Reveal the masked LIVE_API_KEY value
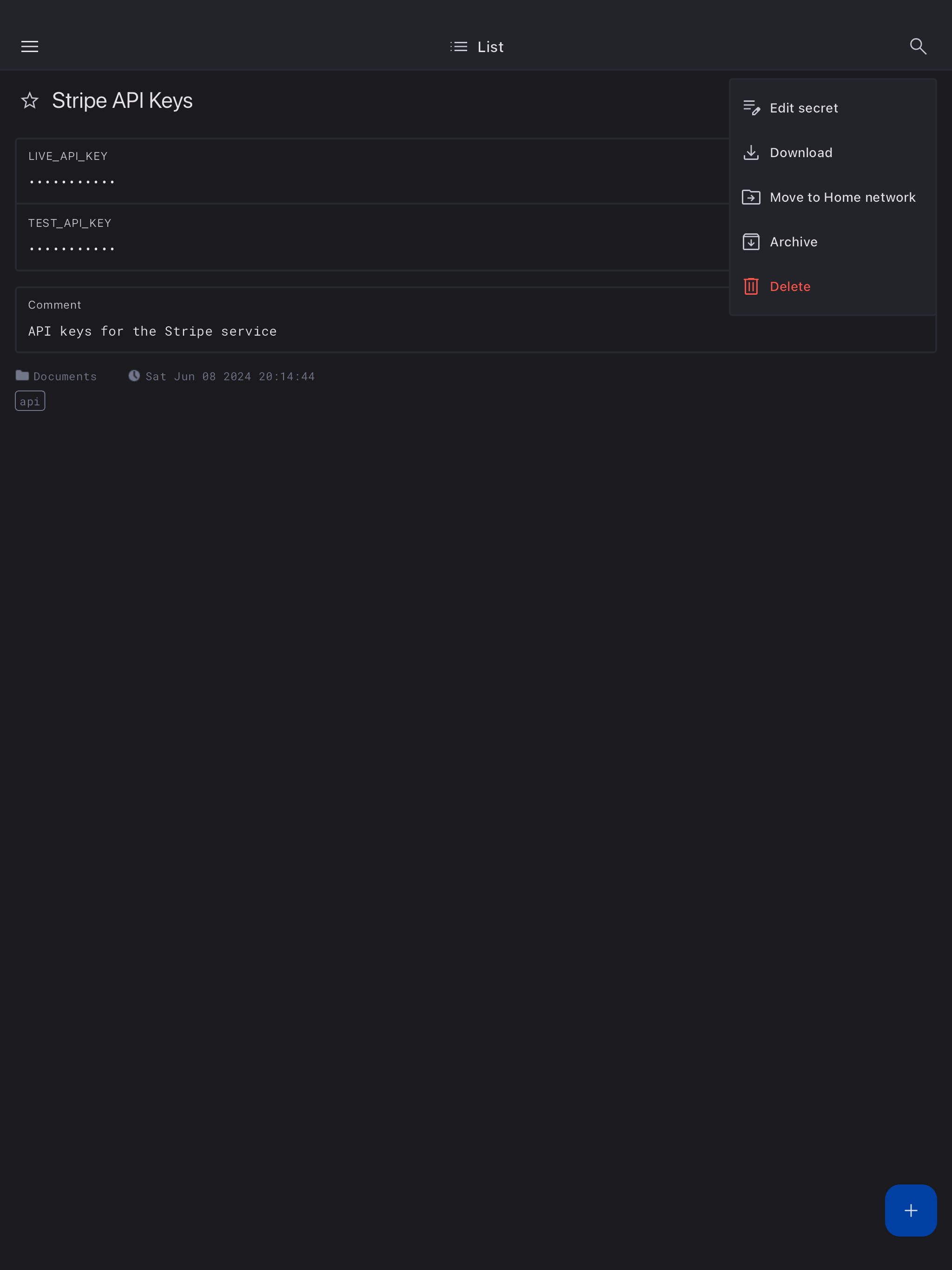The image size is (952, 1270). tap(73, 182)
